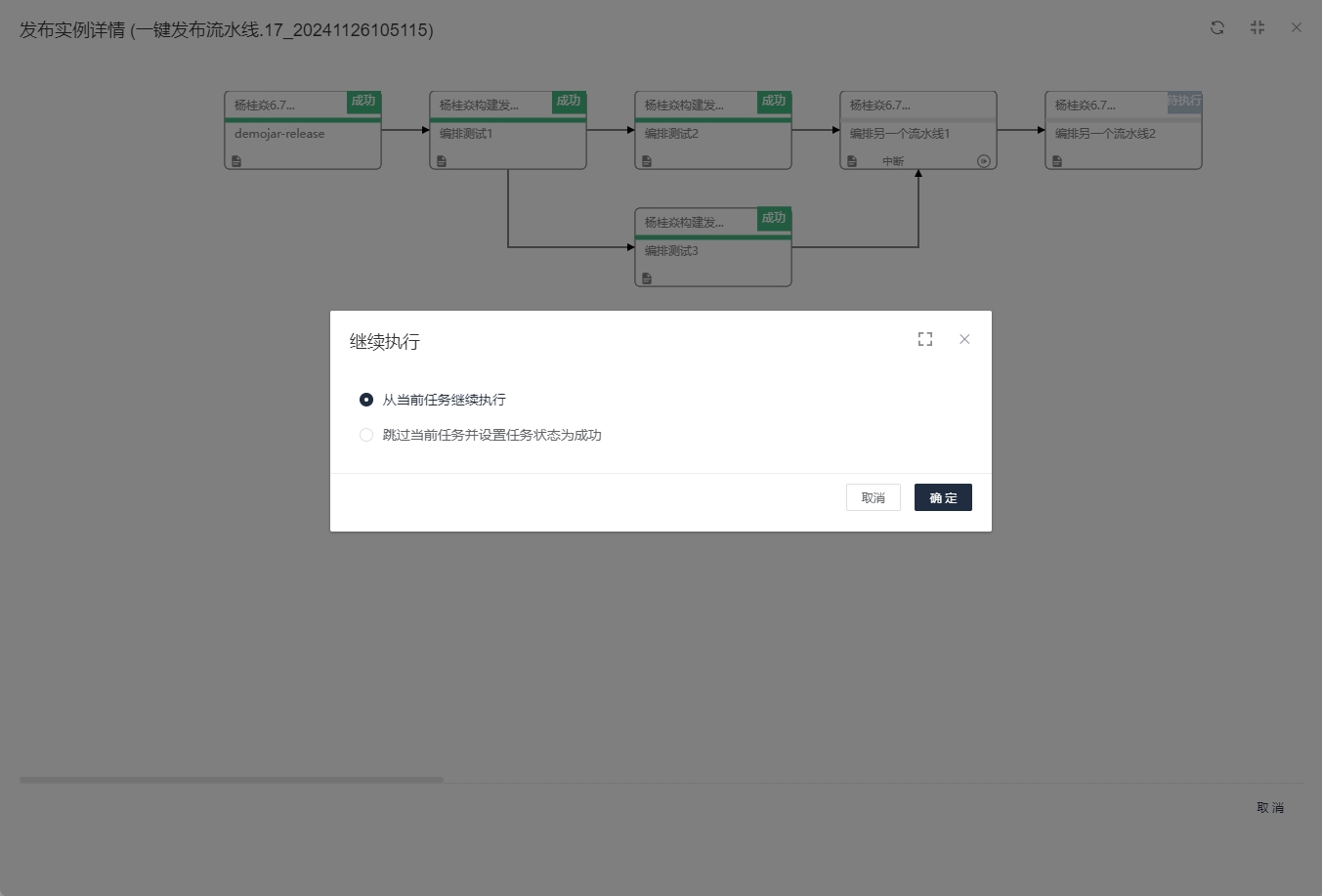Maximize the 继续执行 dialog

(x=925, y=339)
